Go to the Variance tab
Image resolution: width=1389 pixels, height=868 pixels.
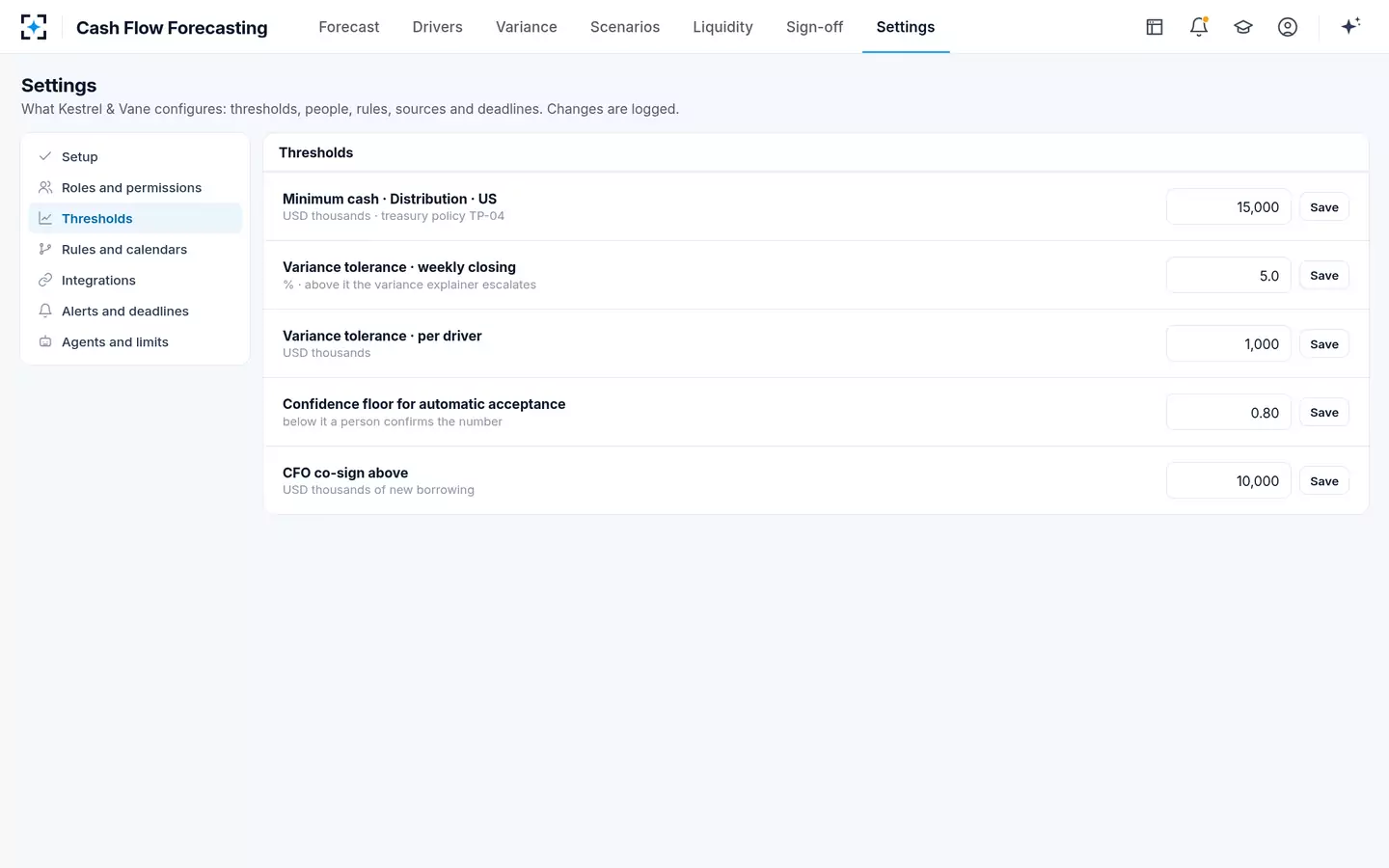(527, 27)
